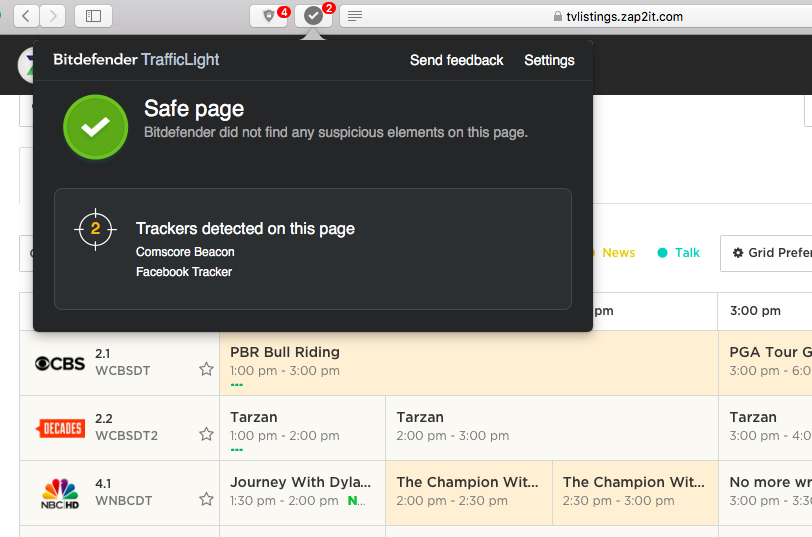The width and height of the screenshot is (812, 537).
Task: Select Comscore Beacon tracker entry
Action: pos(185,252)
